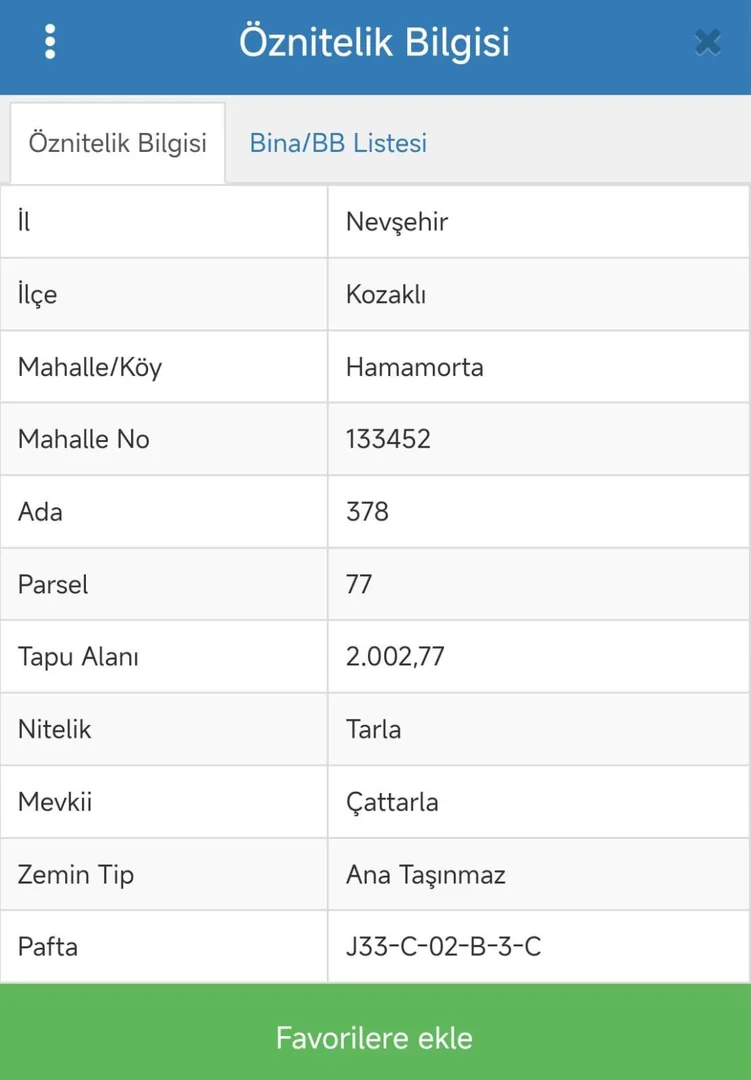
Task: Select the Parsel value 77
Action: tap(359, 584)
